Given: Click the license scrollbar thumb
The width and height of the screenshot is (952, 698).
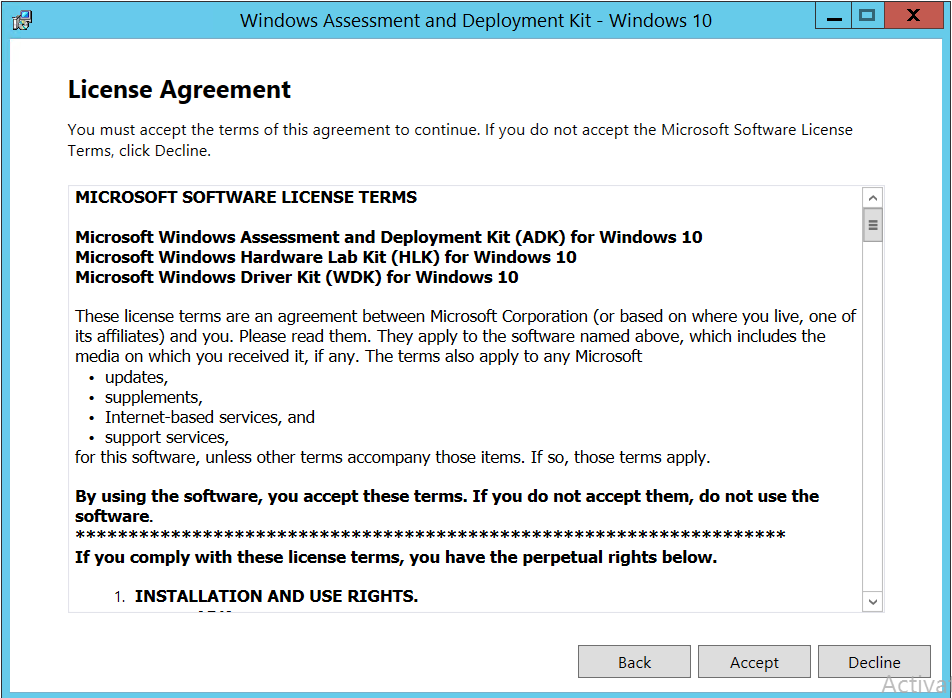Looking at the screenshot, I should tap(873, 226).
